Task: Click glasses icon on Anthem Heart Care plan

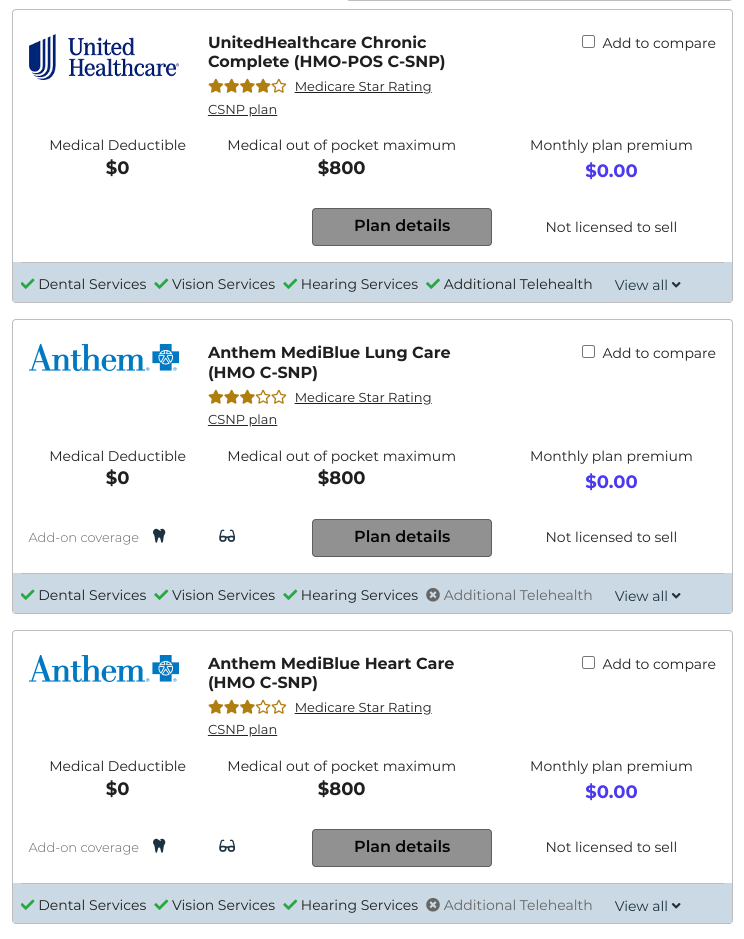Action: click(x=227, y=846)
